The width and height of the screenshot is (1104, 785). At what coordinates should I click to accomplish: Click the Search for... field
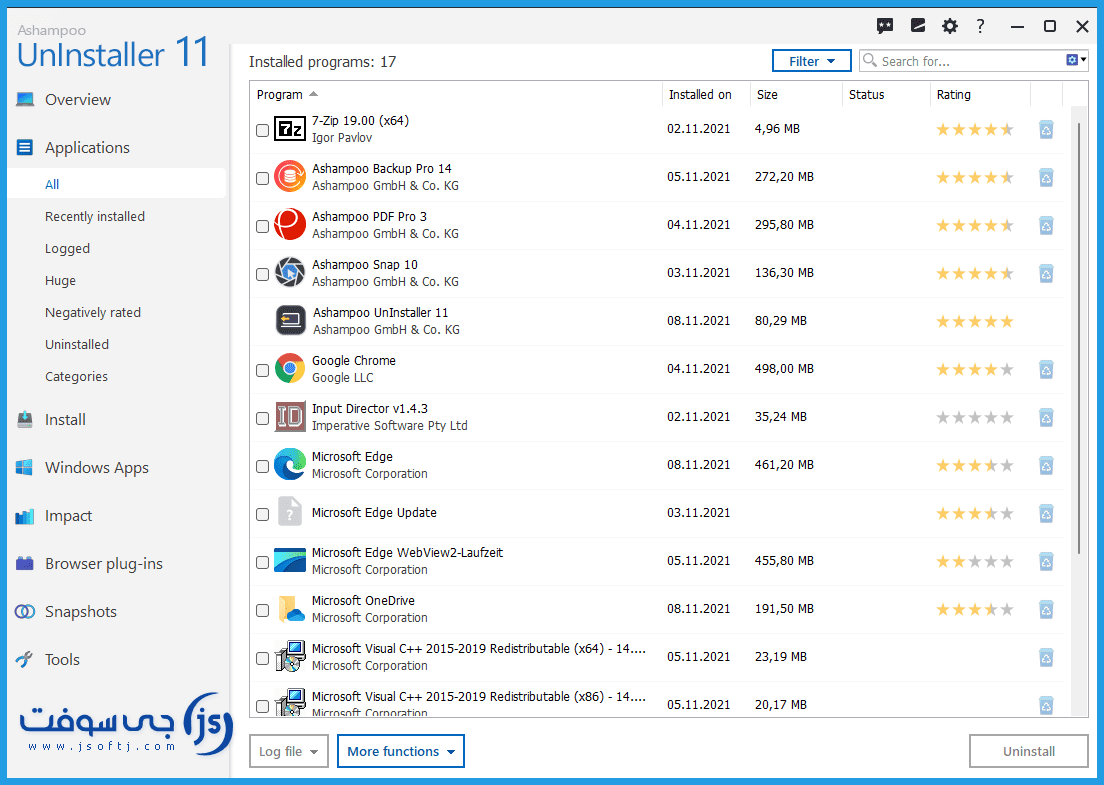tap(972, 61)
